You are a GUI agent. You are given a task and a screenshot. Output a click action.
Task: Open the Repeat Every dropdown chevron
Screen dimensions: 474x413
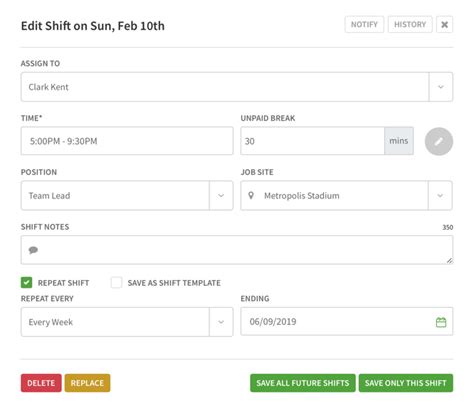click(221, 322)
